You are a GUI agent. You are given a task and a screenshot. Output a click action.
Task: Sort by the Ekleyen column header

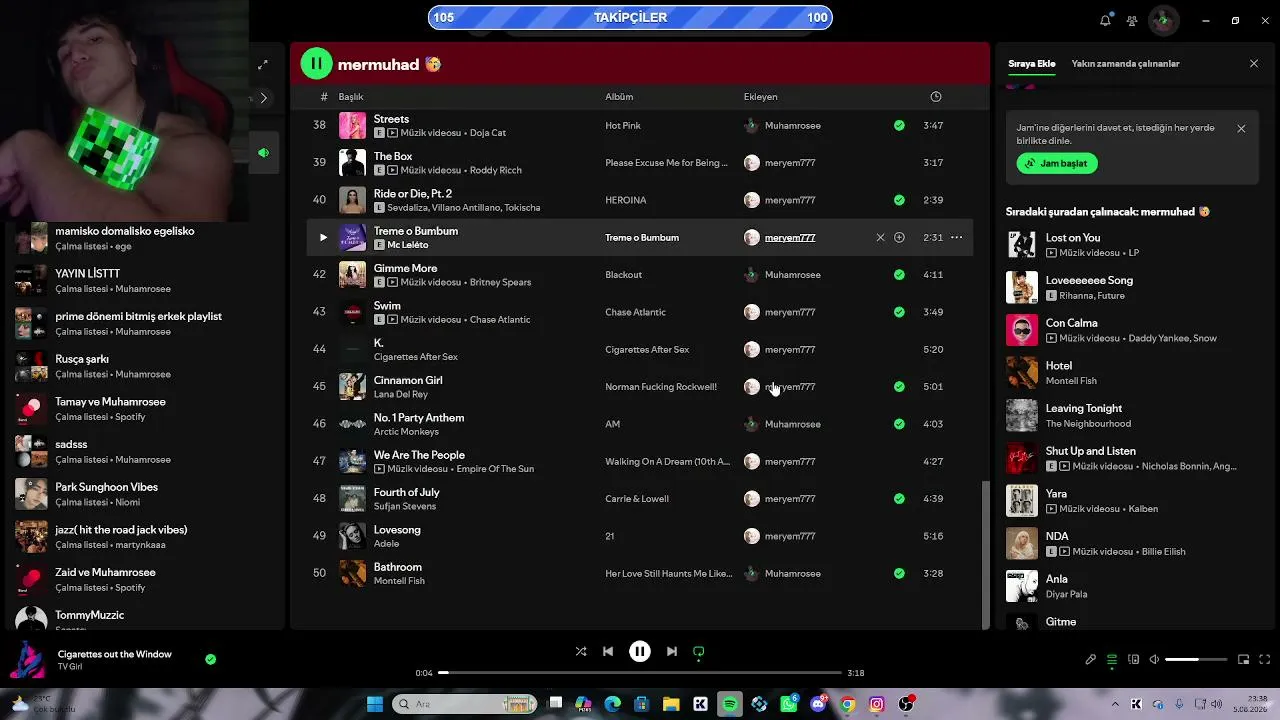point(761,97)
